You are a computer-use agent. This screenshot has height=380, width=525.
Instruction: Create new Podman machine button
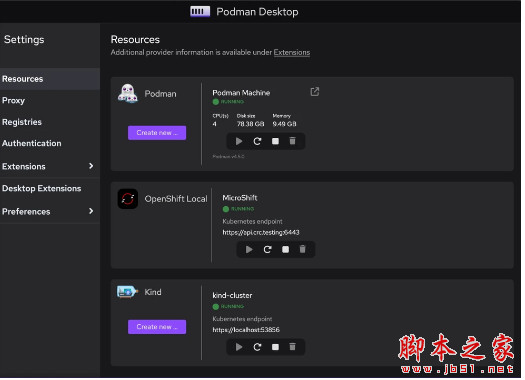tap(158, 134)
